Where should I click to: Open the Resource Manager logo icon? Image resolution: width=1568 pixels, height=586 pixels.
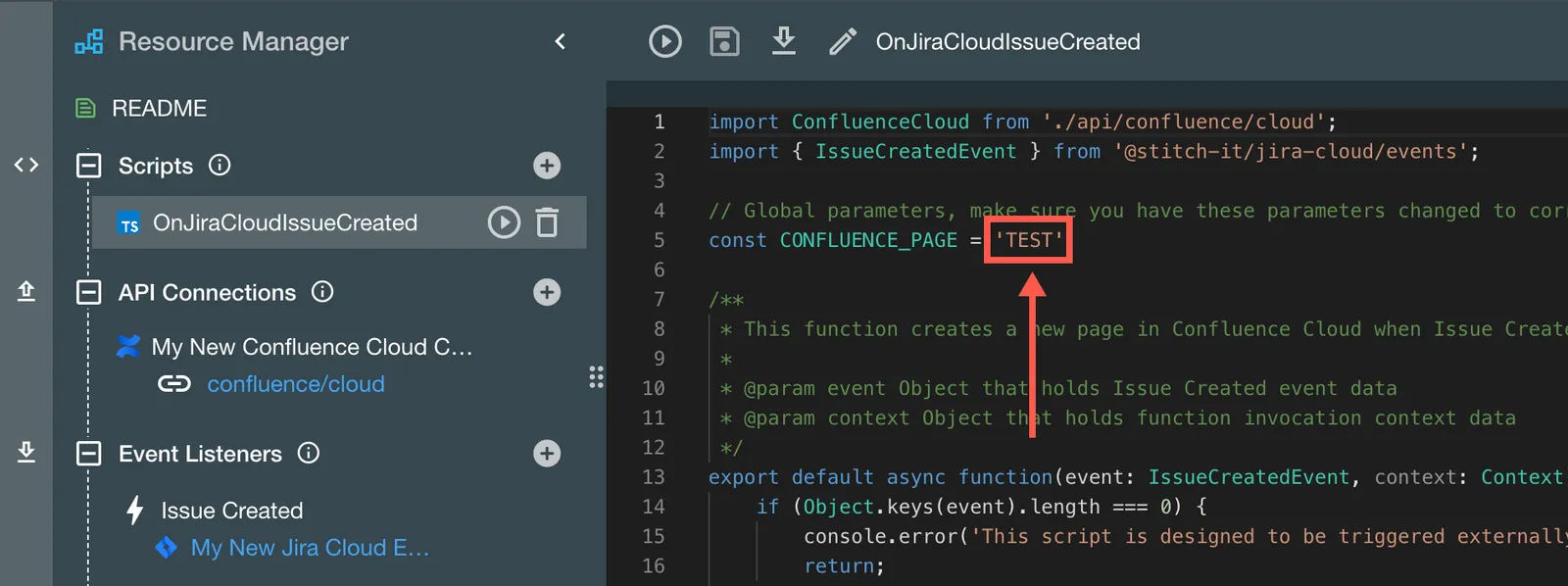89,42
